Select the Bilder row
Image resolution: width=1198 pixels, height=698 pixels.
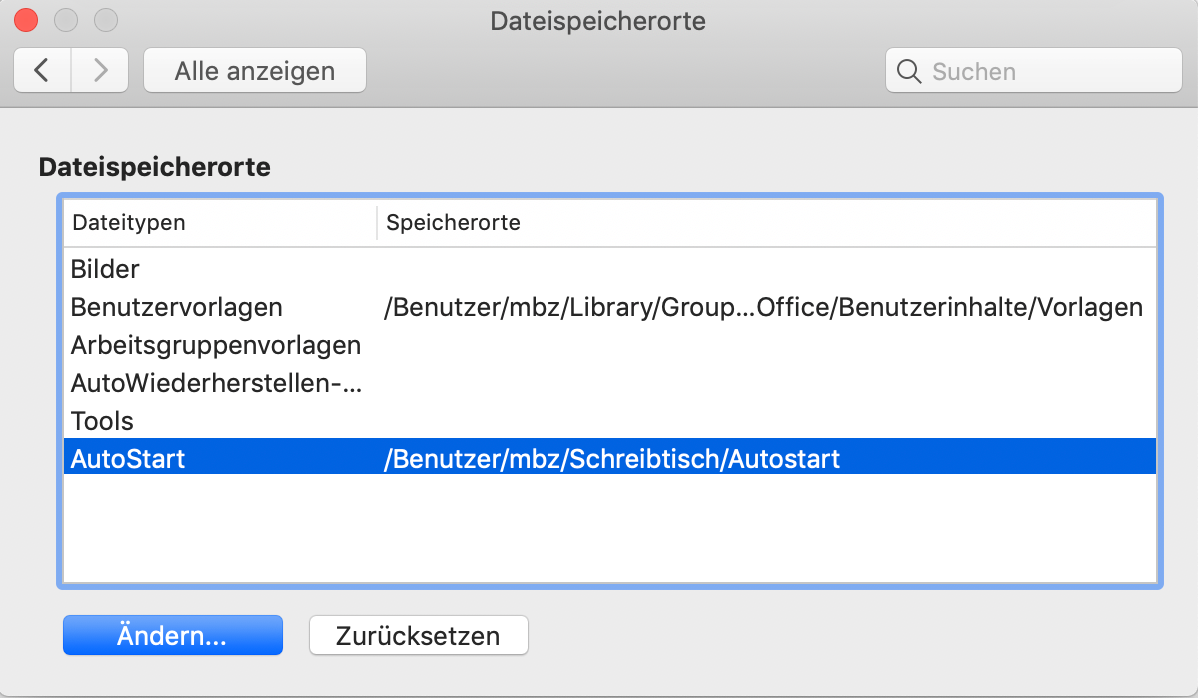pyautogui.click(x=610, y=269)
